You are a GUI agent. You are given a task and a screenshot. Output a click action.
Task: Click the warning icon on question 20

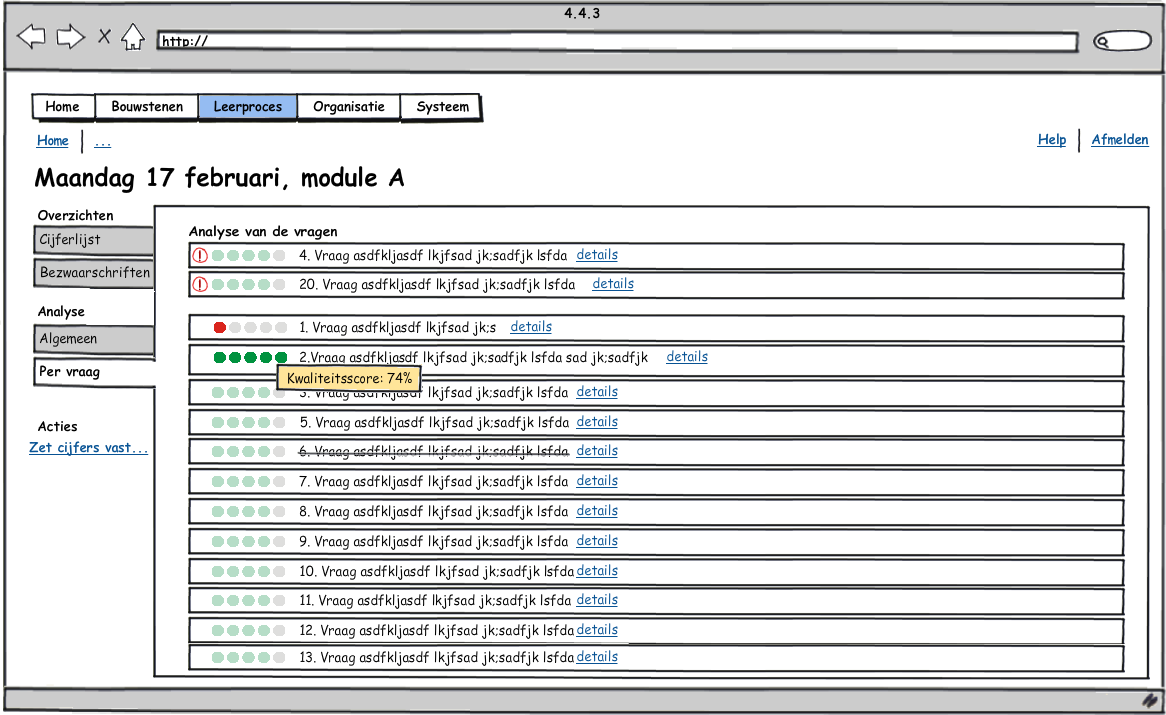tap(199, 285)
